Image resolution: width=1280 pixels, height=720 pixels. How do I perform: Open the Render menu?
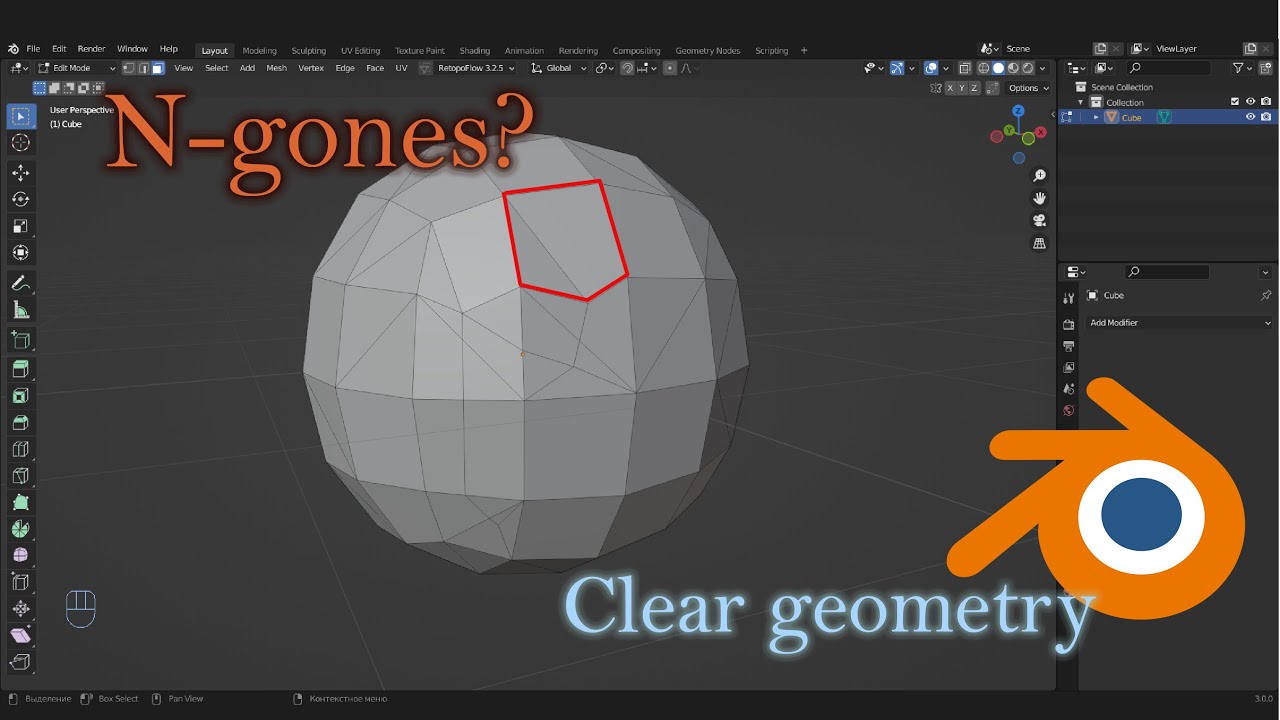pyautogui.click(x=91, y=48)
